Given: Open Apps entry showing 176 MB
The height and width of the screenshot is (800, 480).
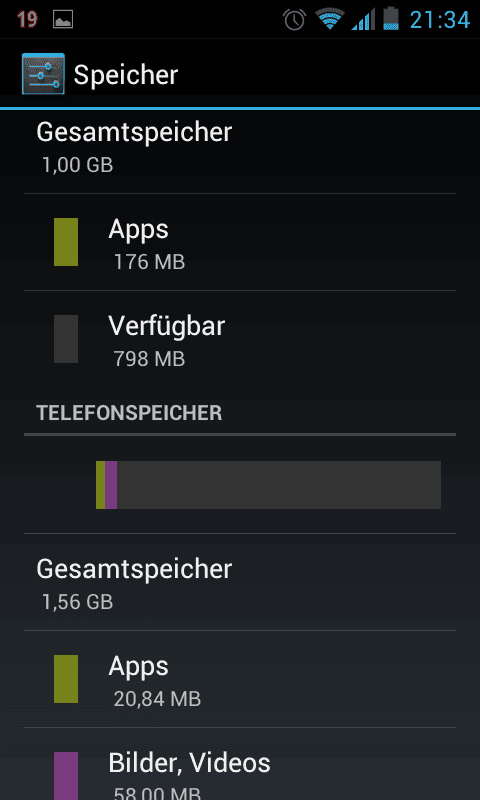Looking at the screenshot, I should point(240,242).
